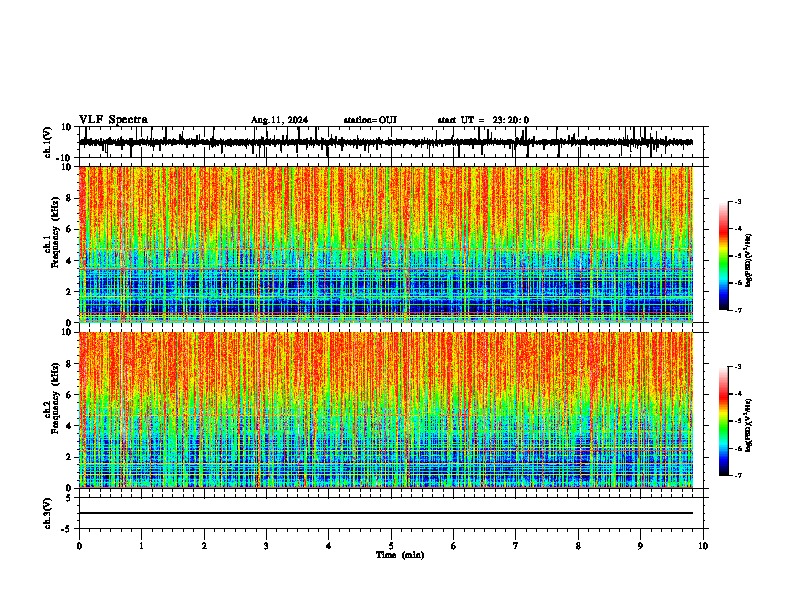This screenshot has width=792, height=612.
Task: Click the time axis tick label '9'
Action: 640,546
